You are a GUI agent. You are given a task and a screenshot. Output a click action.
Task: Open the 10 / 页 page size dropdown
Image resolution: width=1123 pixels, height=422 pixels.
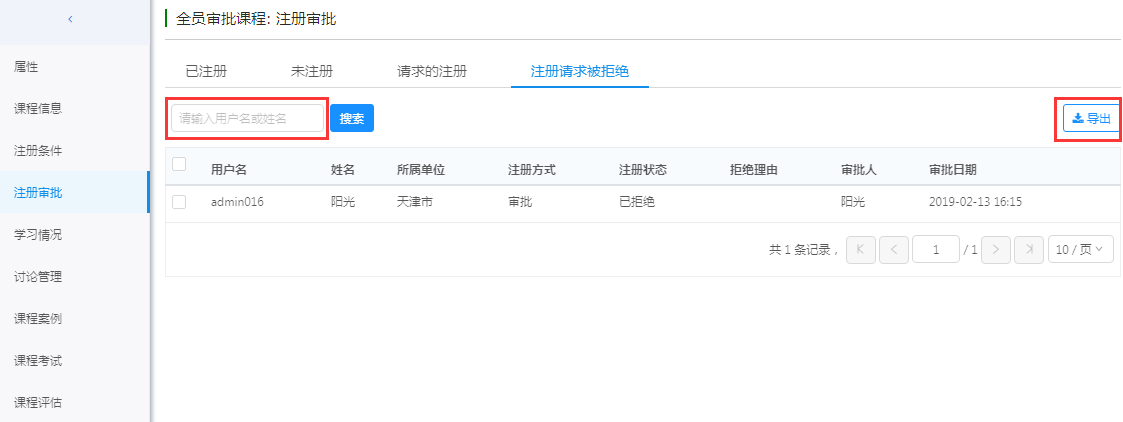(1080, 250)
